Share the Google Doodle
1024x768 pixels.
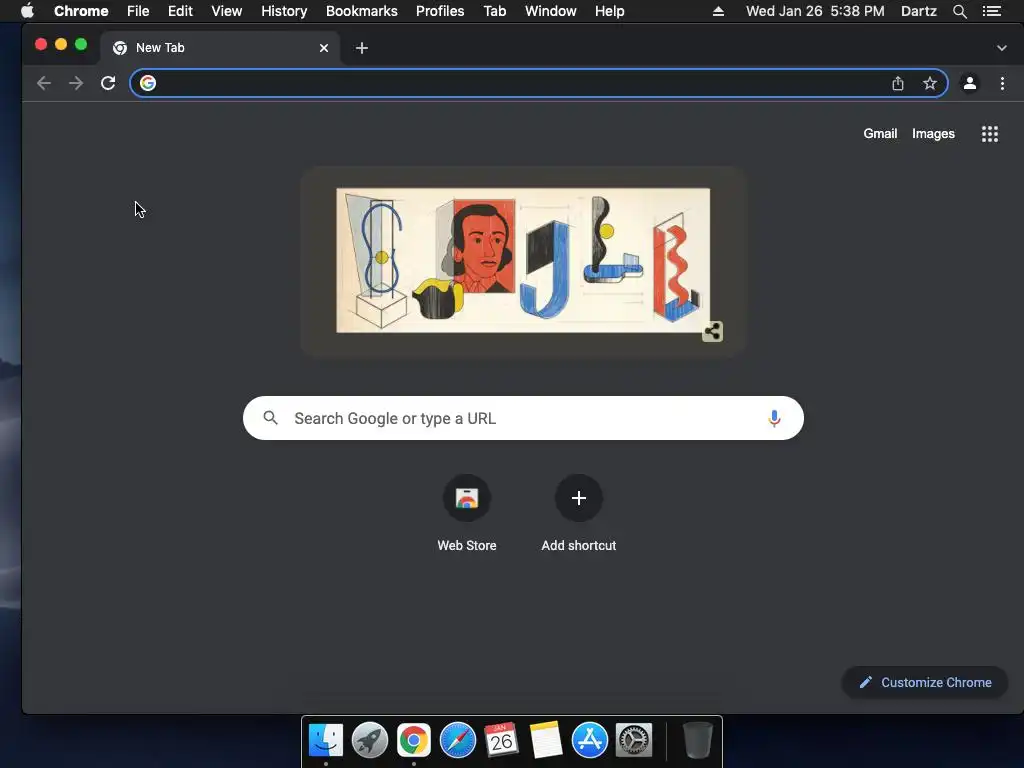pyautogui.click(x=712, y=331)
